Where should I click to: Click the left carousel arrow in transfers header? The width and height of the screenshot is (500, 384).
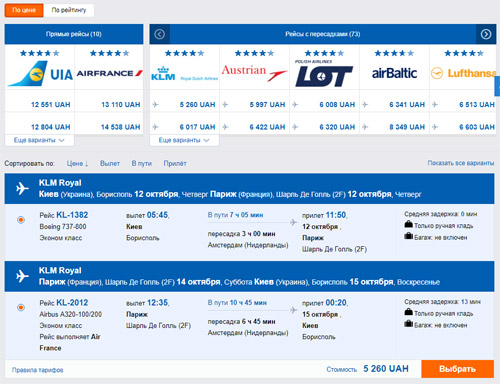(x=160, y=34)
